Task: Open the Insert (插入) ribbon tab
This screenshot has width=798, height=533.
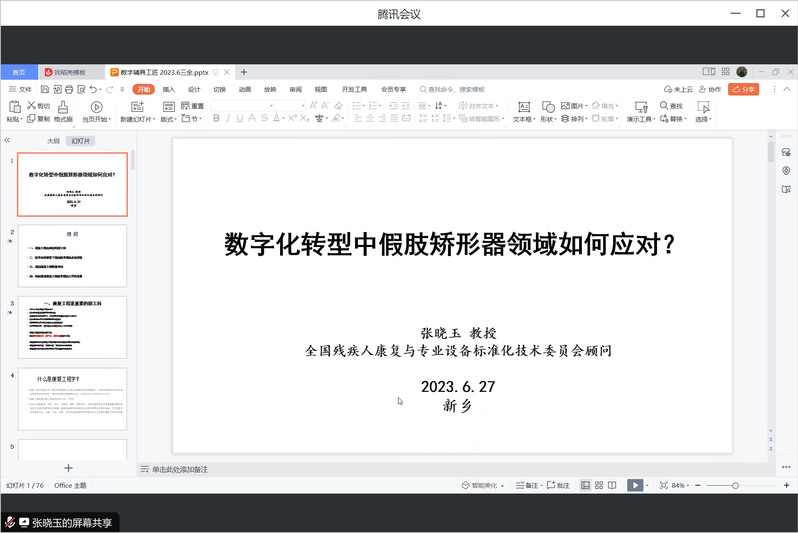Action: pos(169,89)
